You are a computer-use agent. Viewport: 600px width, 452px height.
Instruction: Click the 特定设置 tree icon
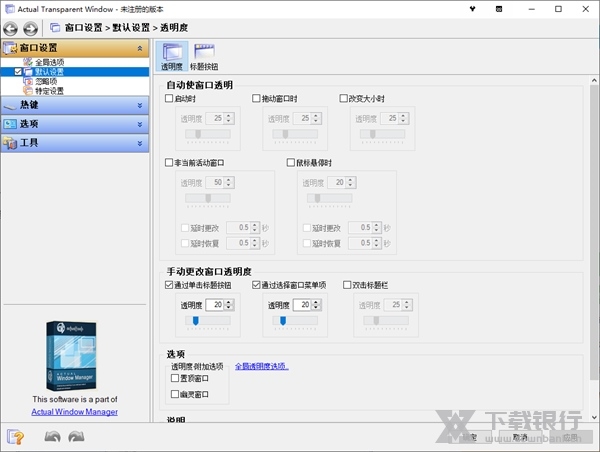(x=28, y=91)
